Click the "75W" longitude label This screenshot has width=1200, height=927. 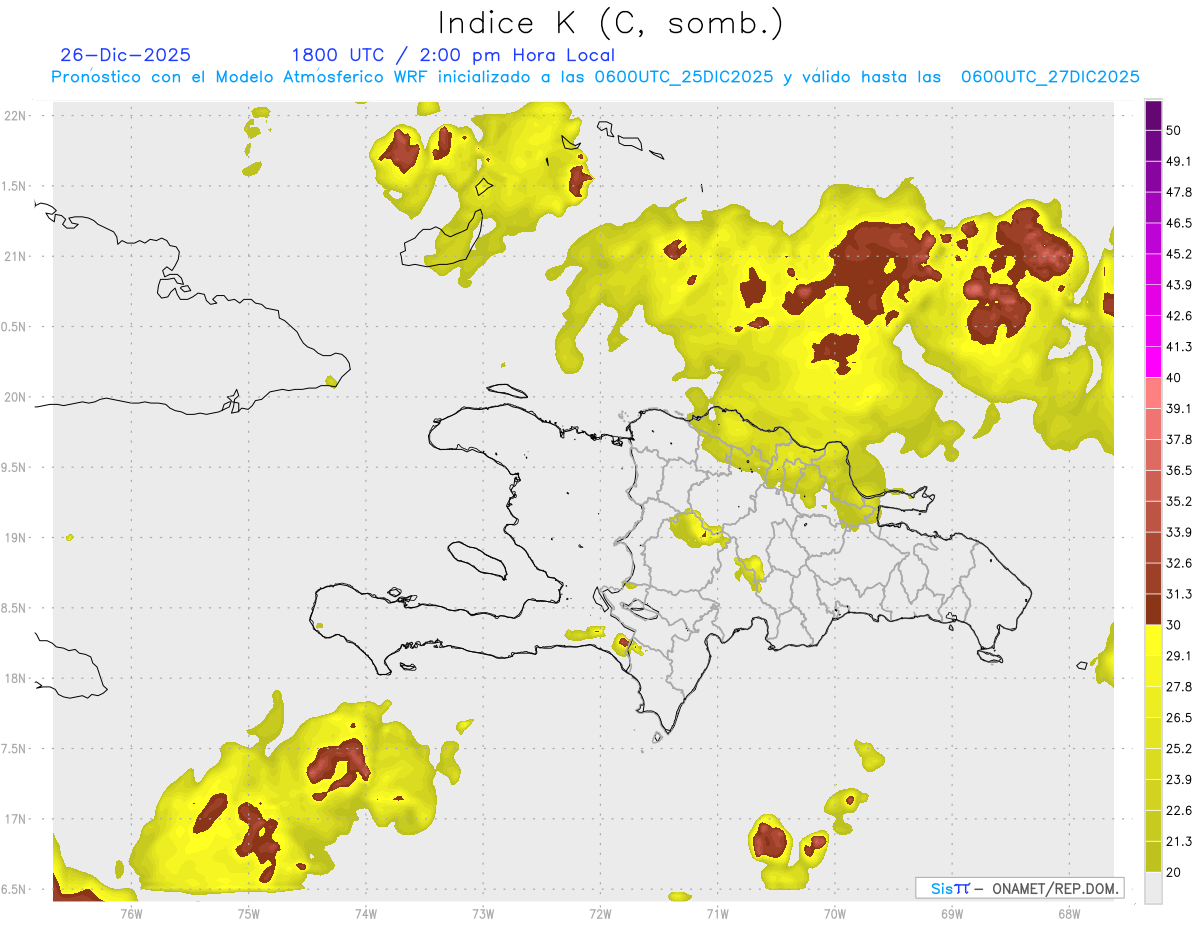tap(248, 913)
